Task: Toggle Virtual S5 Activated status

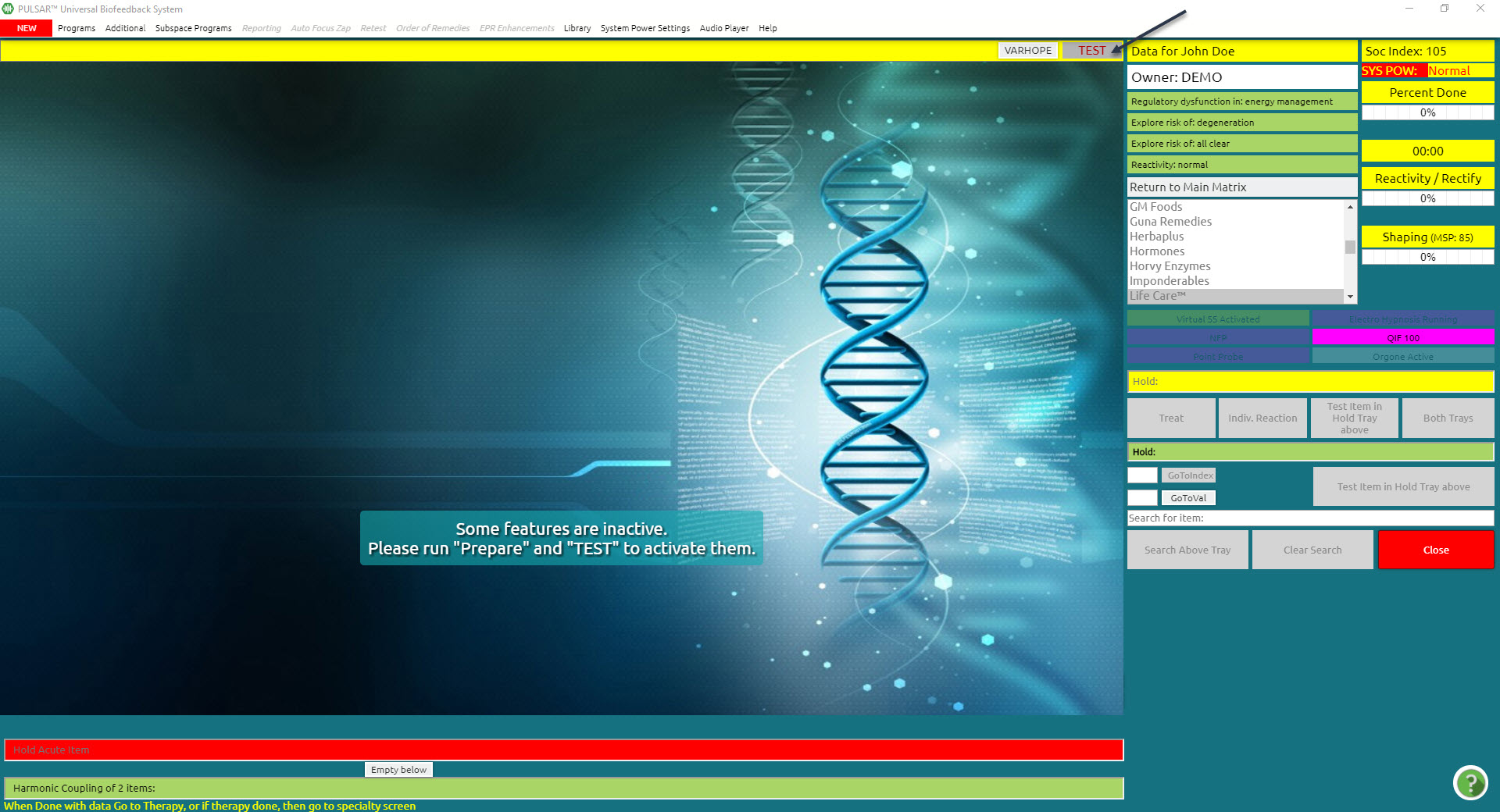Action: [x=1218, y=319]
